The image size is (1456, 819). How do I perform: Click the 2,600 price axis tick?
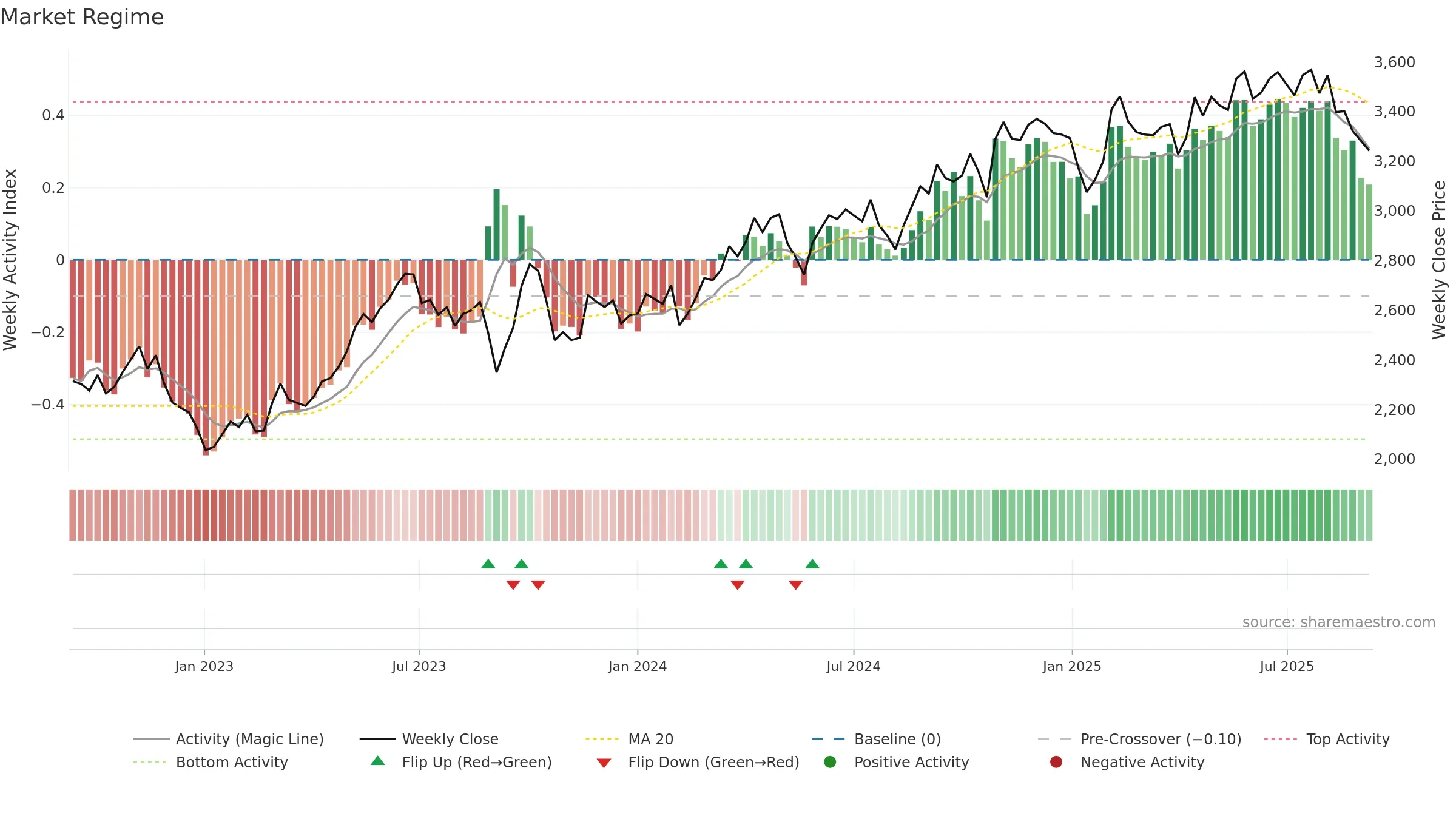coord(1395,311)
